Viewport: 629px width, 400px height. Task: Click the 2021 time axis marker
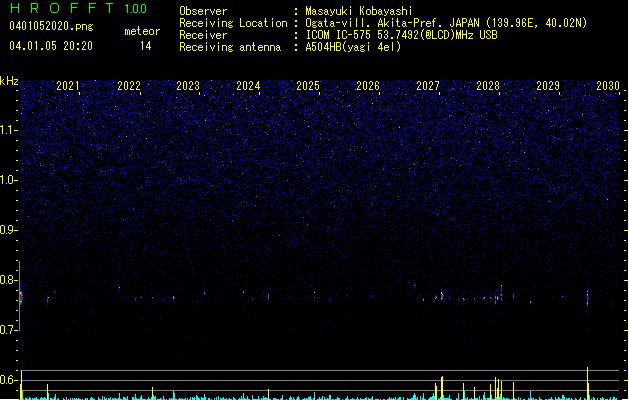coord(68,85)
